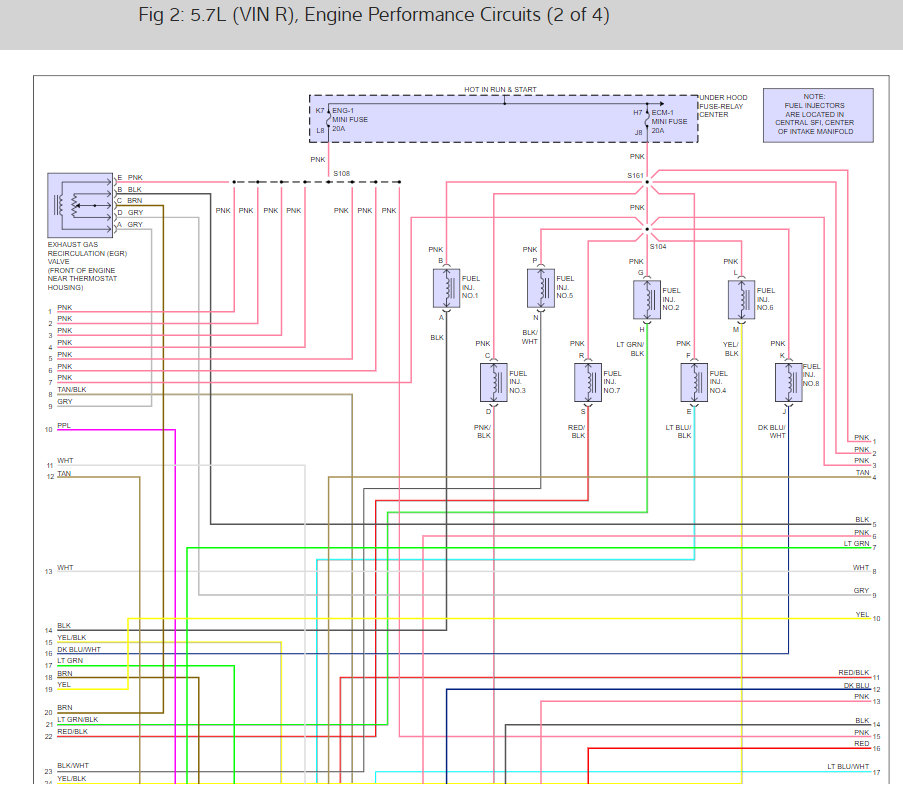Click the under hood fuse-relay center dashed box
This screenshot has height=812, width=903.
(503, 119)
